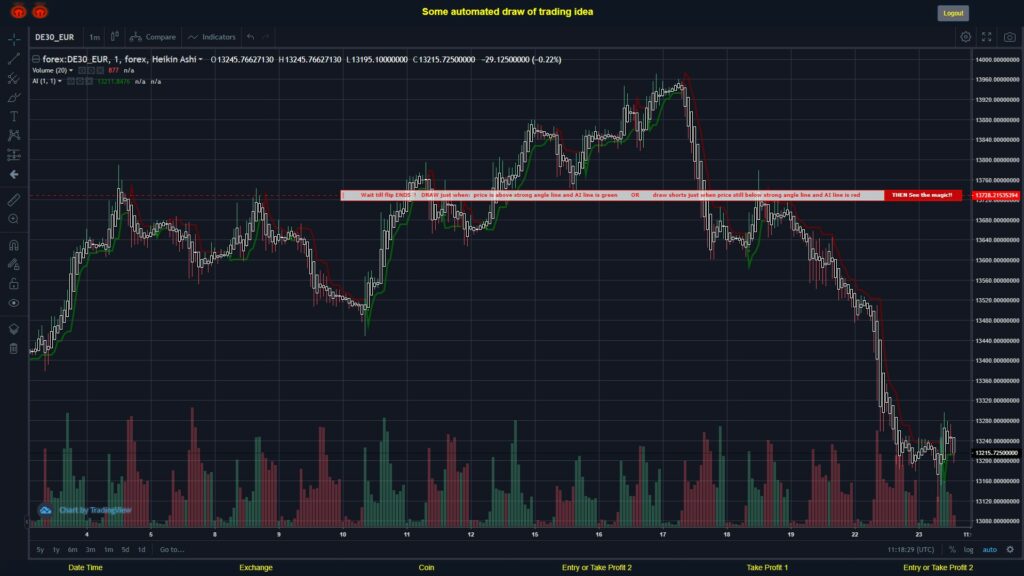The image size is (1024, 576).
Task: Select the Text annotation tool
Action: click(x=14, y=116)
